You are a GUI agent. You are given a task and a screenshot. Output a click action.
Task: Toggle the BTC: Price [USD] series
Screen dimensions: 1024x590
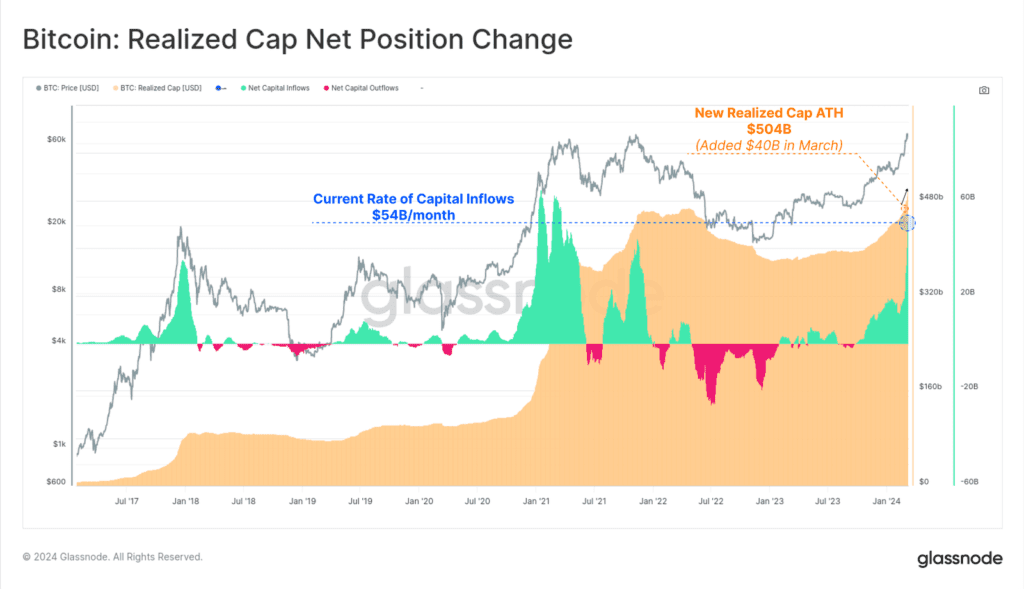[x=73, y=88]
